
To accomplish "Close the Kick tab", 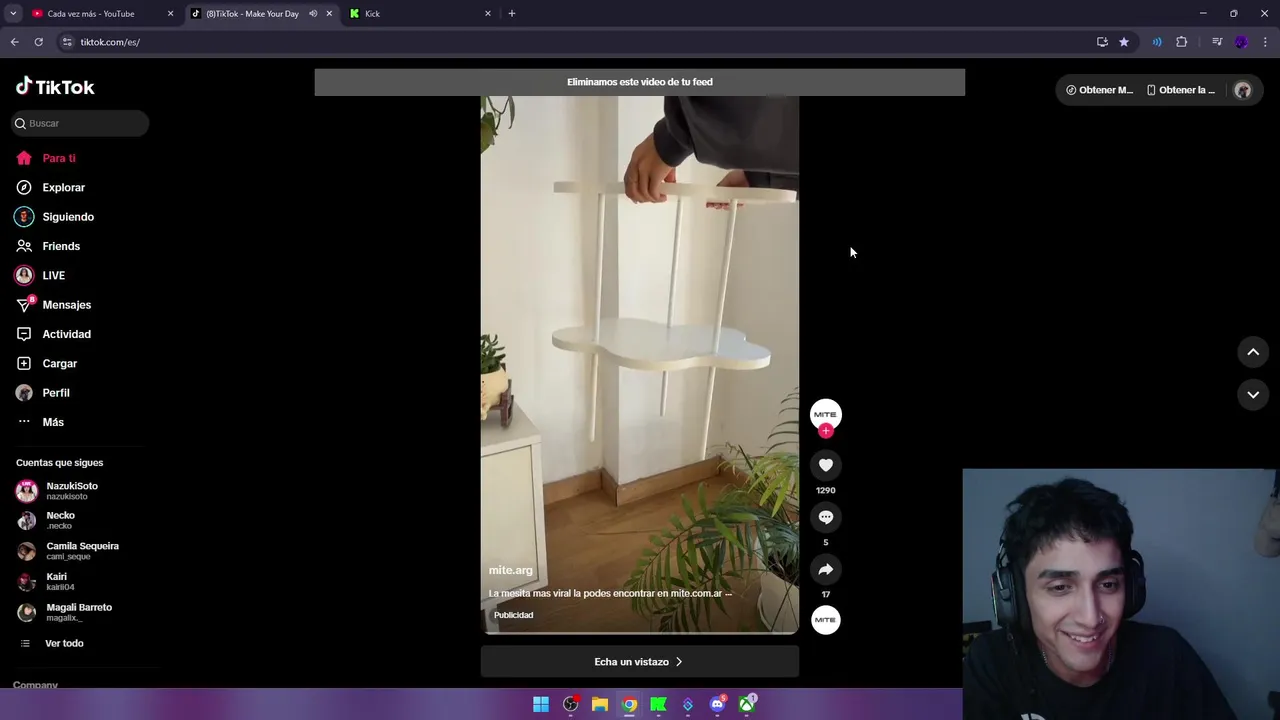I will [488, 14].
